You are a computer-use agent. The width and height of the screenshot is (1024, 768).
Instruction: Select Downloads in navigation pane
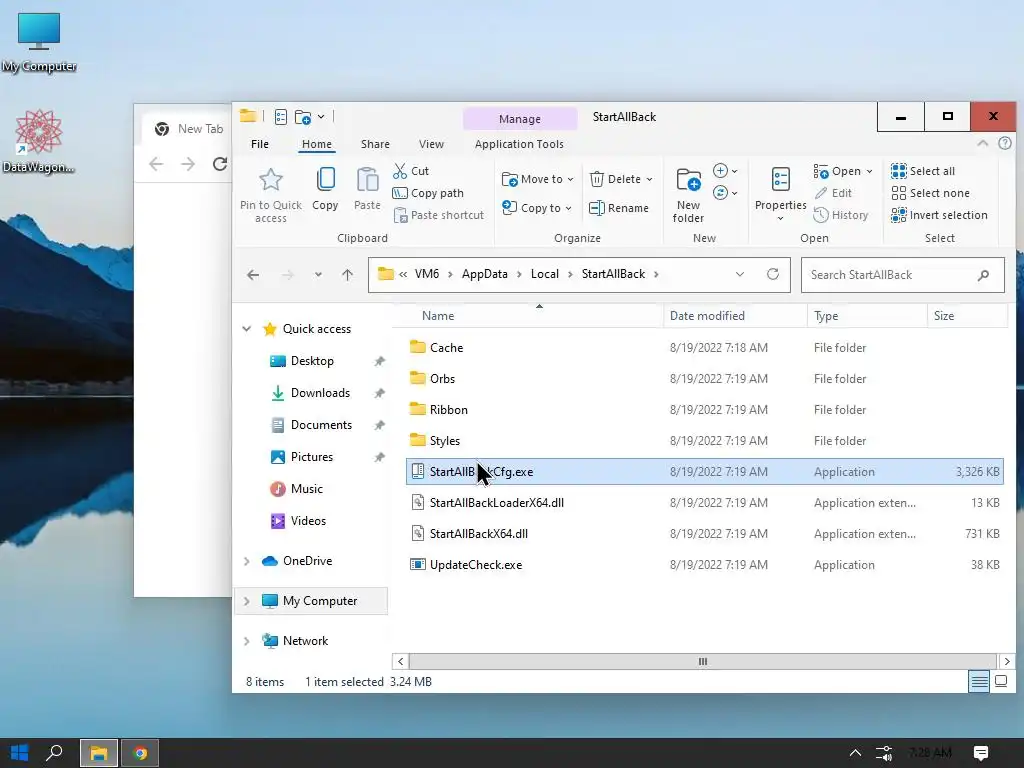(x=320, y=393)
